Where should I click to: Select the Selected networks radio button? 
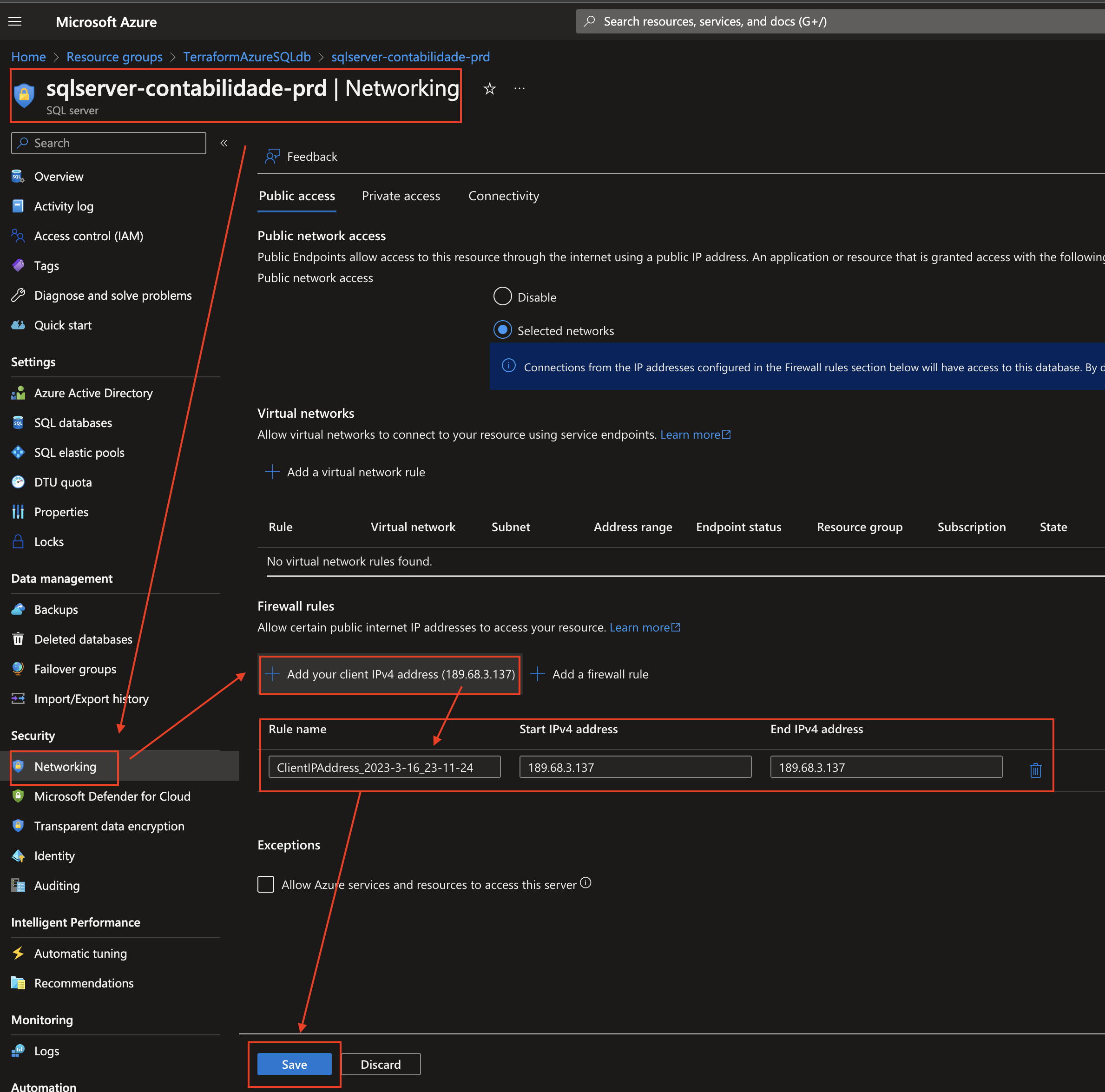[502, 330]
